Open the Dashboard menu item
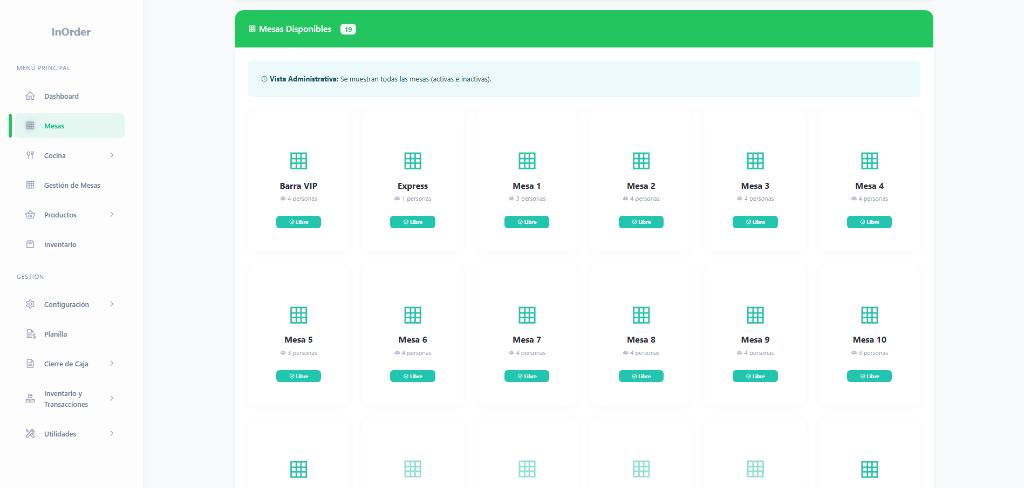1024x488 pixels. (70, 96)
